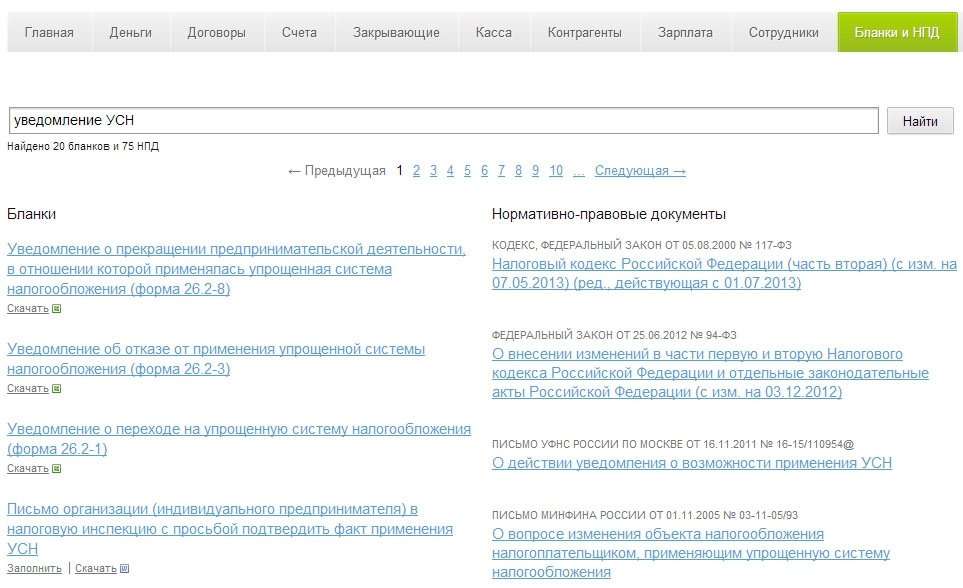Go to results page 9
This screenshot has width=963, height=588.
536,171
